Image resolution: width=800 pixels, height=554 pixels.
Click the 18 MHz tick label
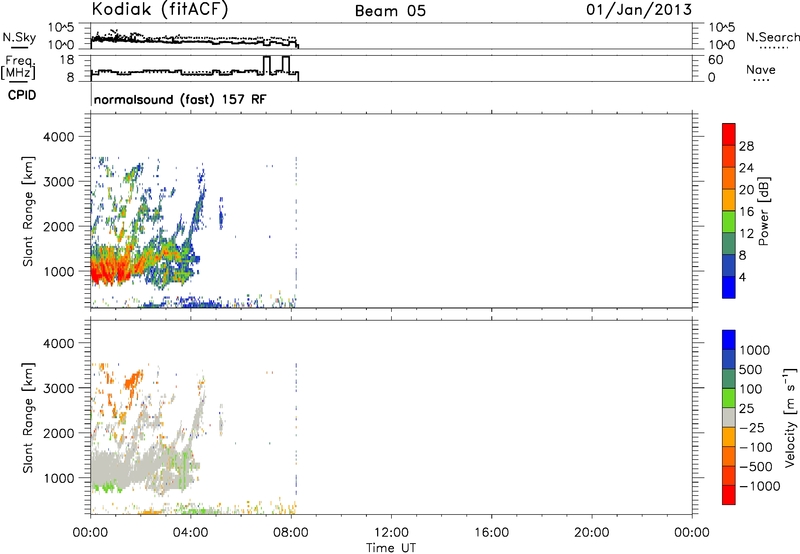(67, 60)
